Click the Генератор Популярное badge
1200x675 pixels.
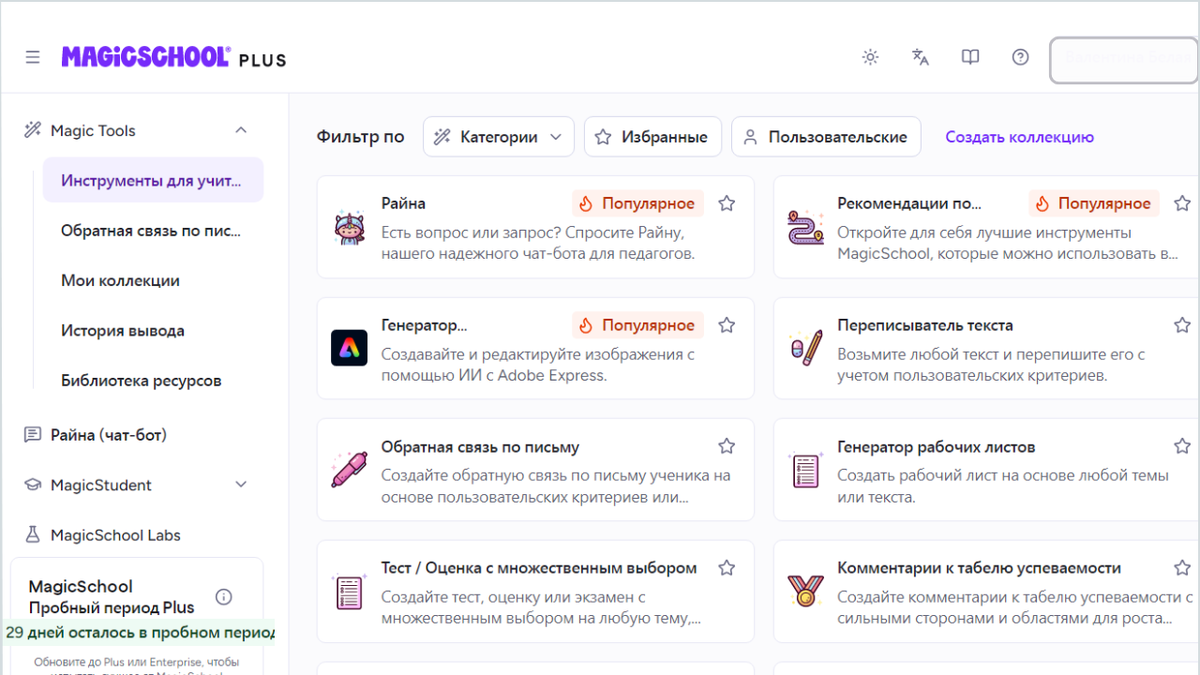[x=638, y=325]
